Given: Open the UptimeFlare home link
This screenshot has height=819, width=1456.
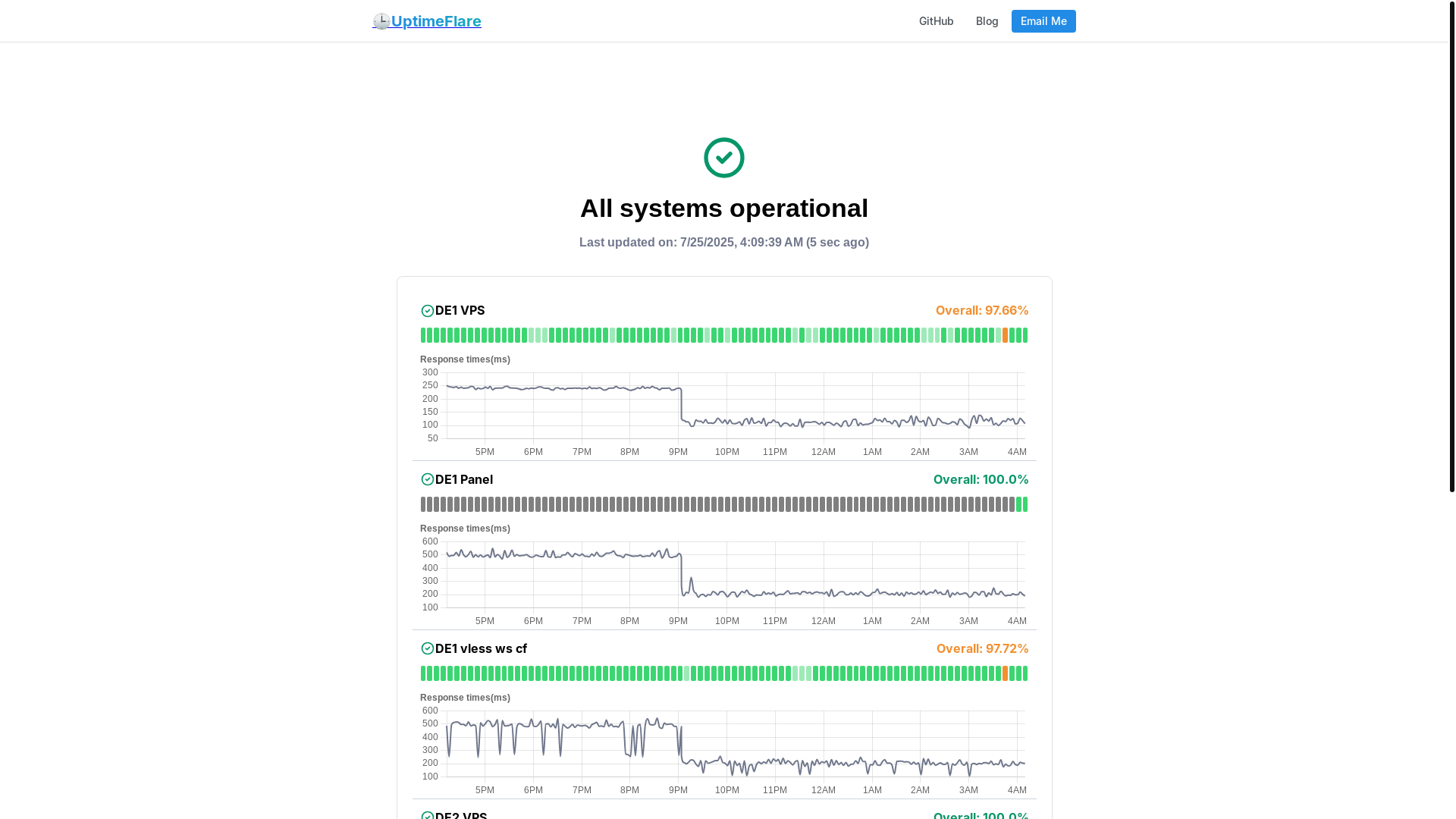Looking at the screenshot, I should tap(427, 21).
